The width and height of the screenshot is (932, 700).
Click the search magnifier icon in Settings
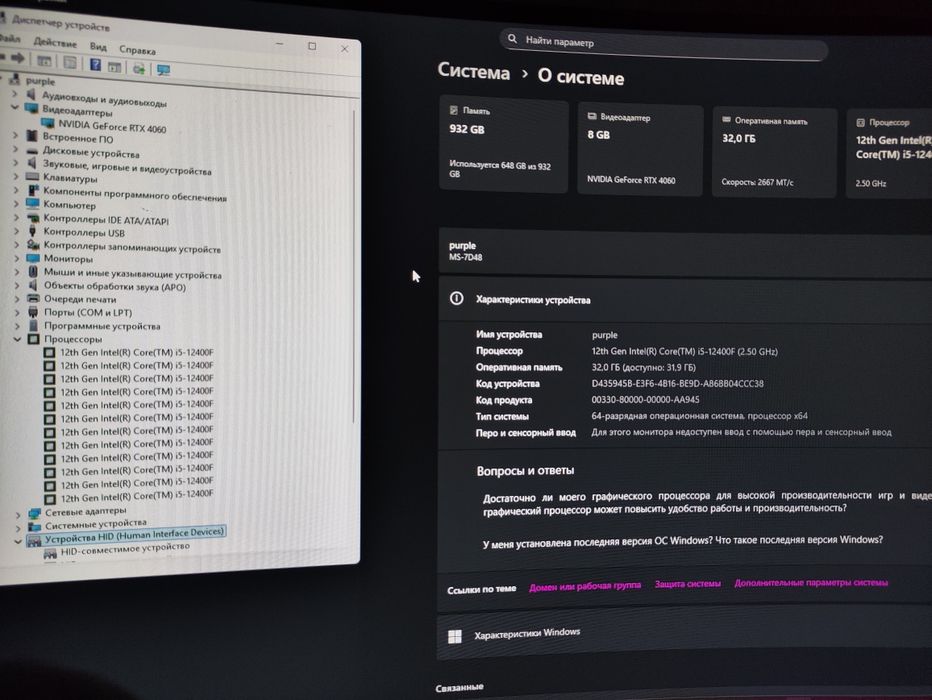[512, 39]
